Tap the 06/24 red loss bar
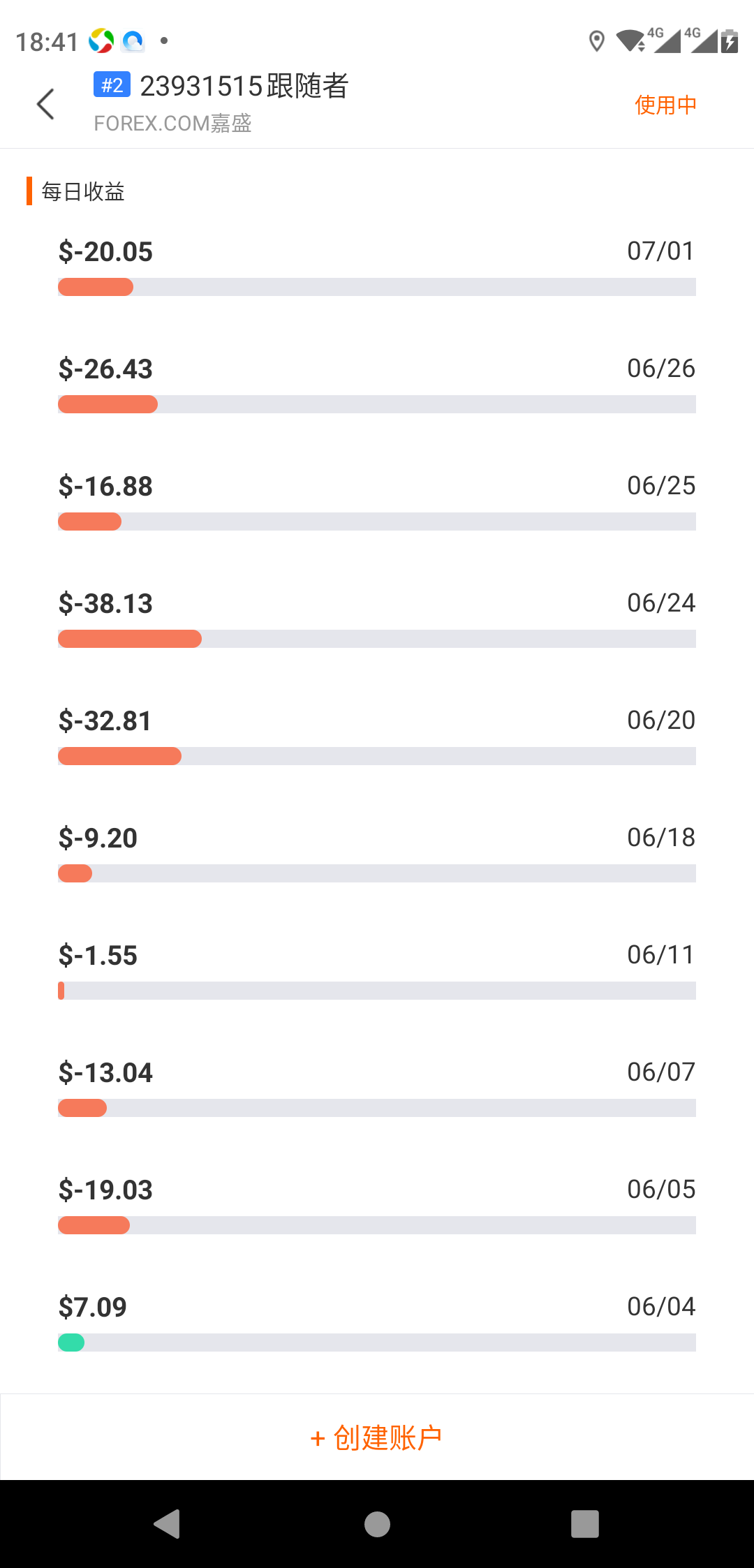Viewport: 754px width, 1568px height. tap(130, 639)
